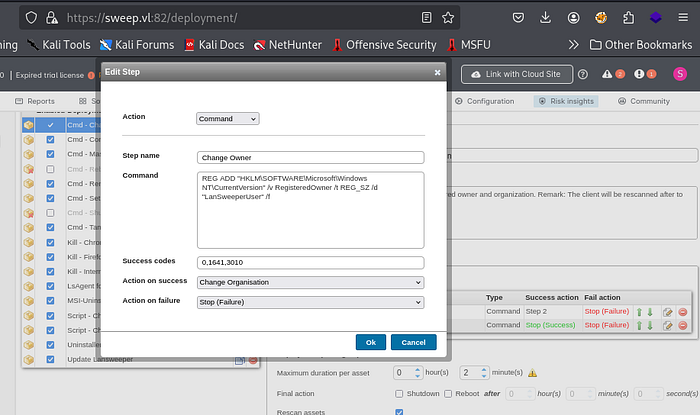Open the Firefox extensions puzzle icon
Screen dimensions: 700x415
click(x=628, y=18)
